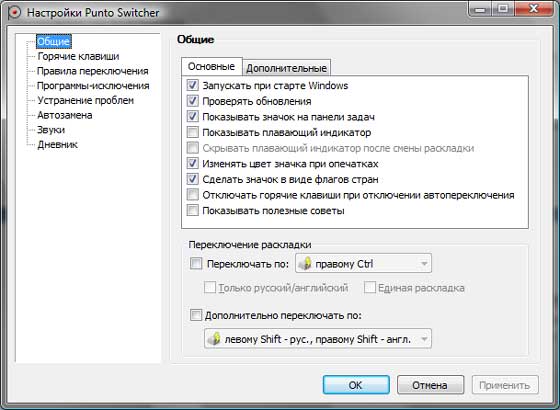Viewport: 560px width, 410px height.
Task: Switch to the Дополнительные tab
Action: click(x=286, y=68)
